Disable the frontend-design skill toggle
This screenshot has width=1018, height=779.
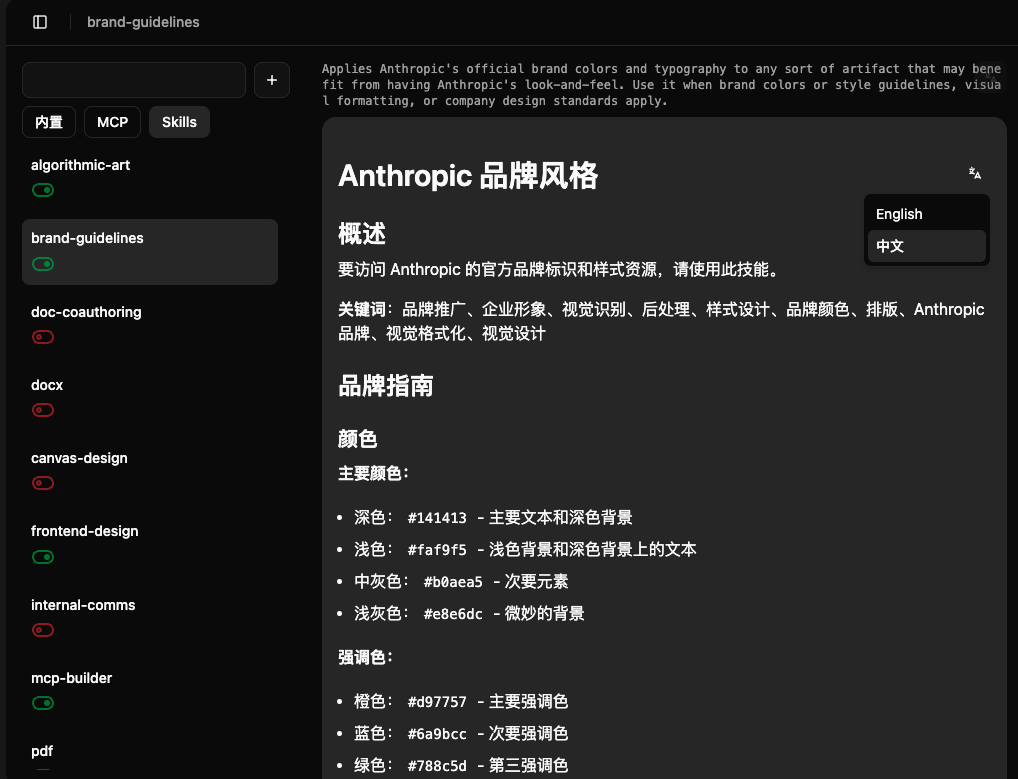(43, 557)
